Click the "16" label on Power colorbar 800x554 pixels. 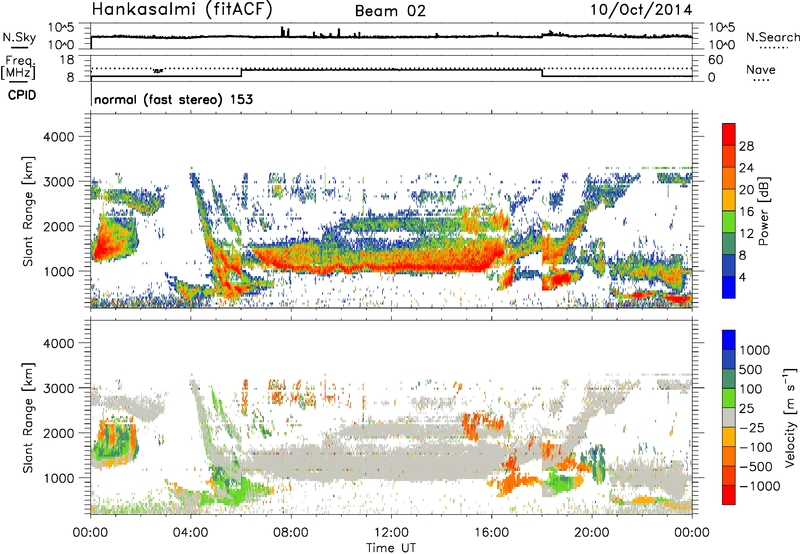[x=746, y=212]
